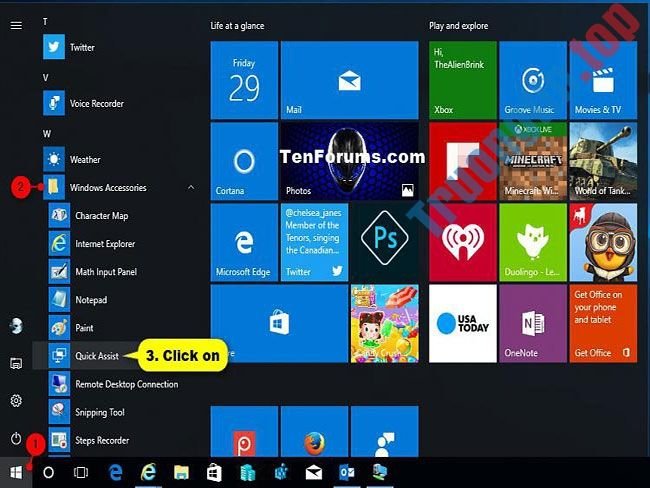Collapse the Windows Accessories folder
Viewport: 650px width, 488px height.
[190, 188]
